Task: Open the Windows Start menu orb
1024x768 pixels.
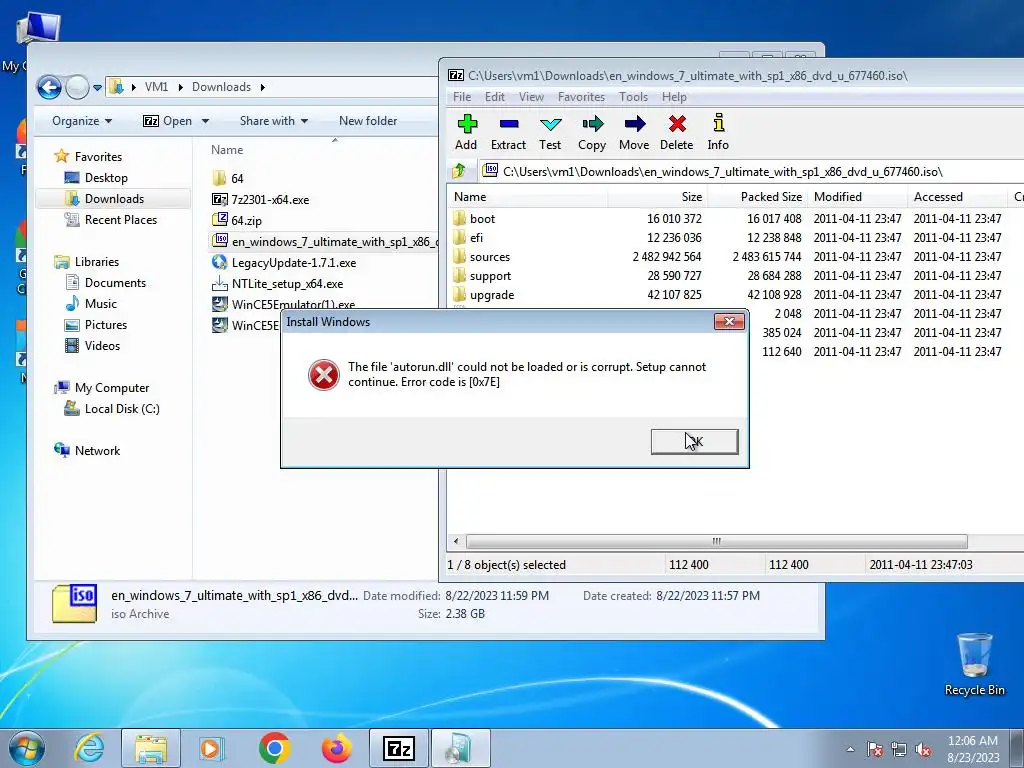Action: tap(26, 748)
